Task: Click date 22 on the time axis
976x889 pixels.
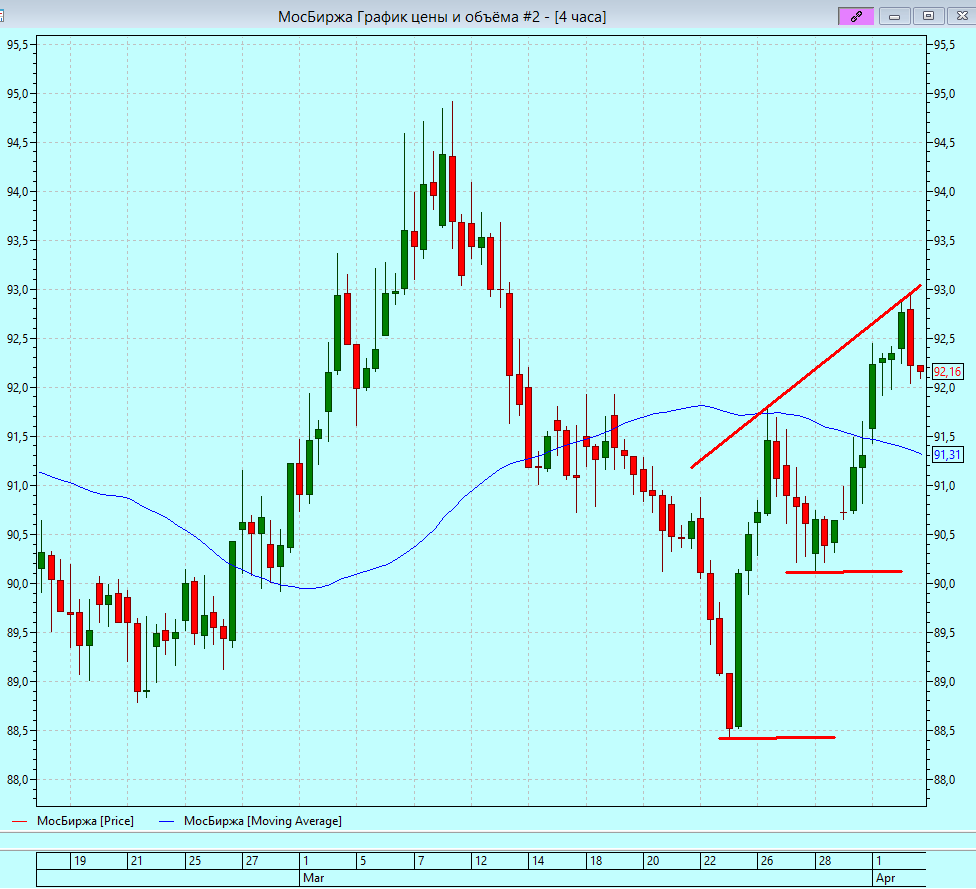Action: [710, 861]
